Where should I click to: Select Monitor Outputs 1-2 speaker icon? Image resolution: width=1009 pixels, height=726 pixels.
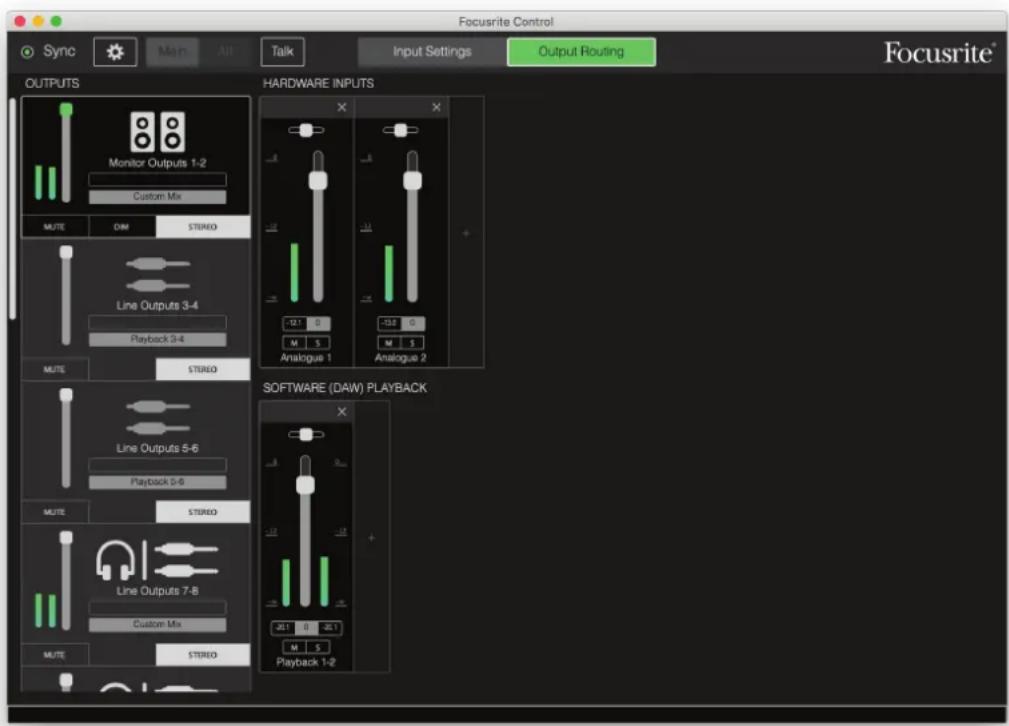point(158,131)
